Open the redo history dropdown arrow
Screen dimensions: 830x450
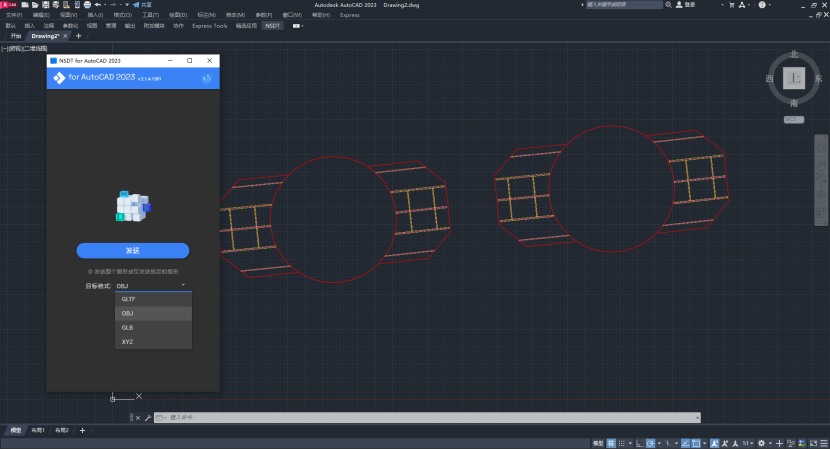(x=121, y=5)
